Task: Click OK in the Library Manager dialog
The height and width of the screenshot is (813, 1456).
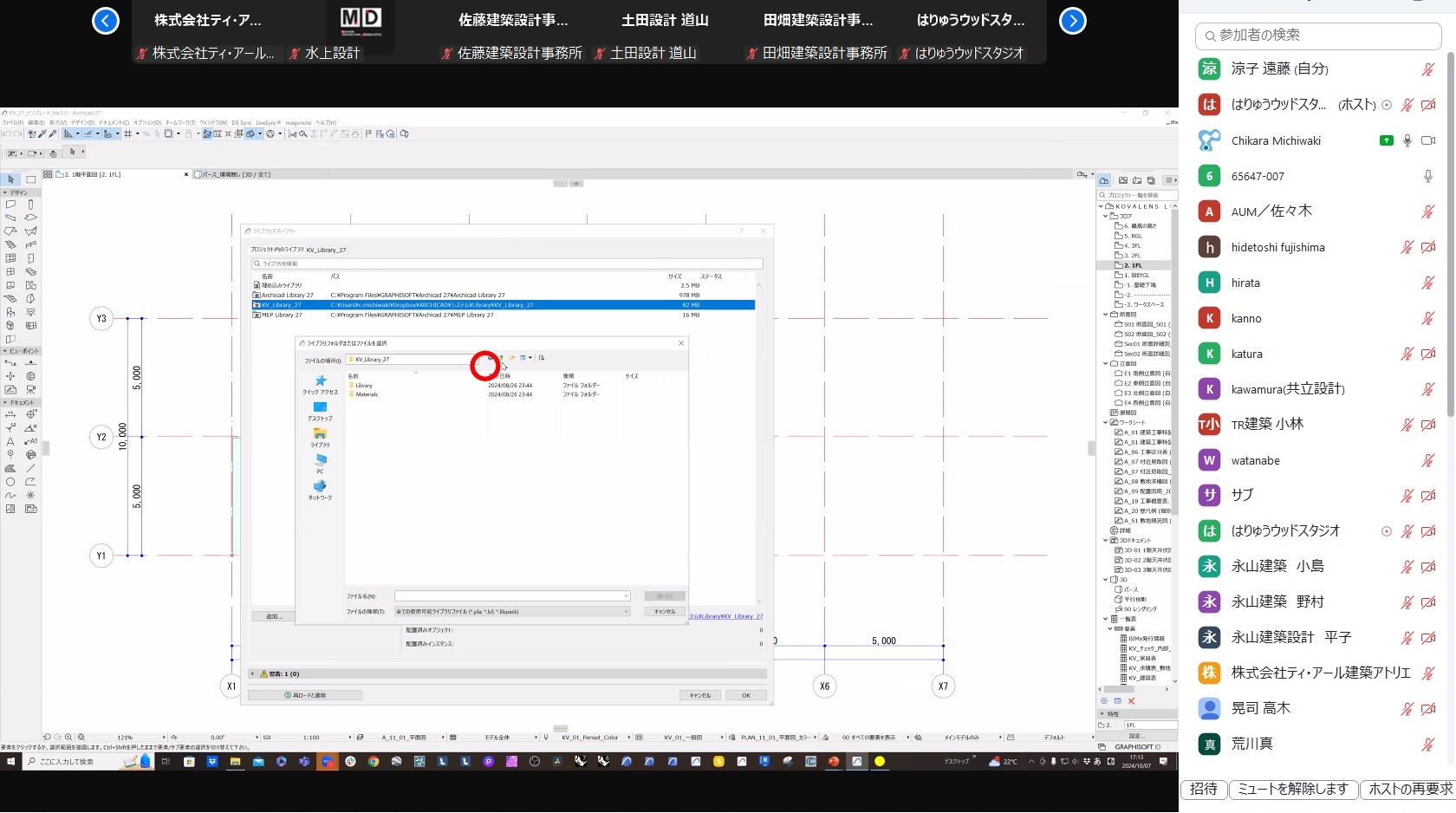Action: tap(745, 695)
